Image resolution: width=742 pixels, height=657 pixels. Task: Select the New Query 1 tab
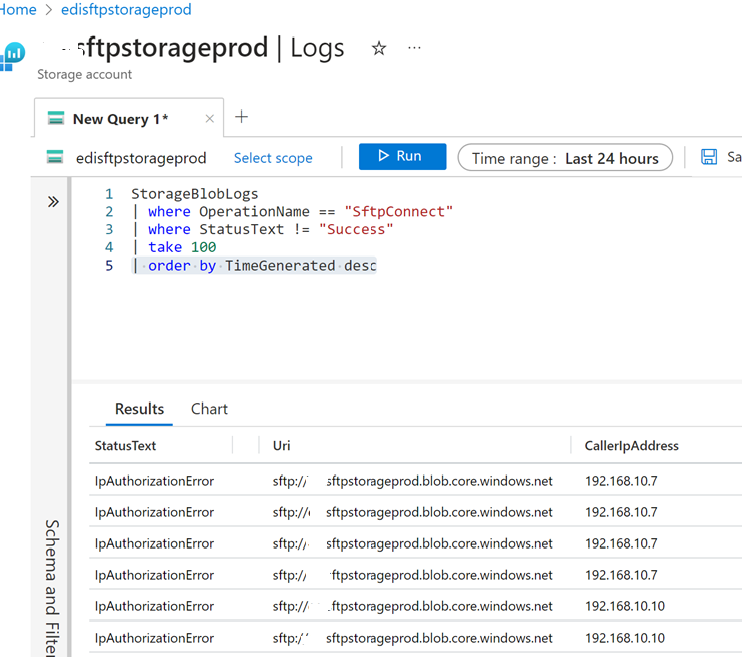[121, 119]
